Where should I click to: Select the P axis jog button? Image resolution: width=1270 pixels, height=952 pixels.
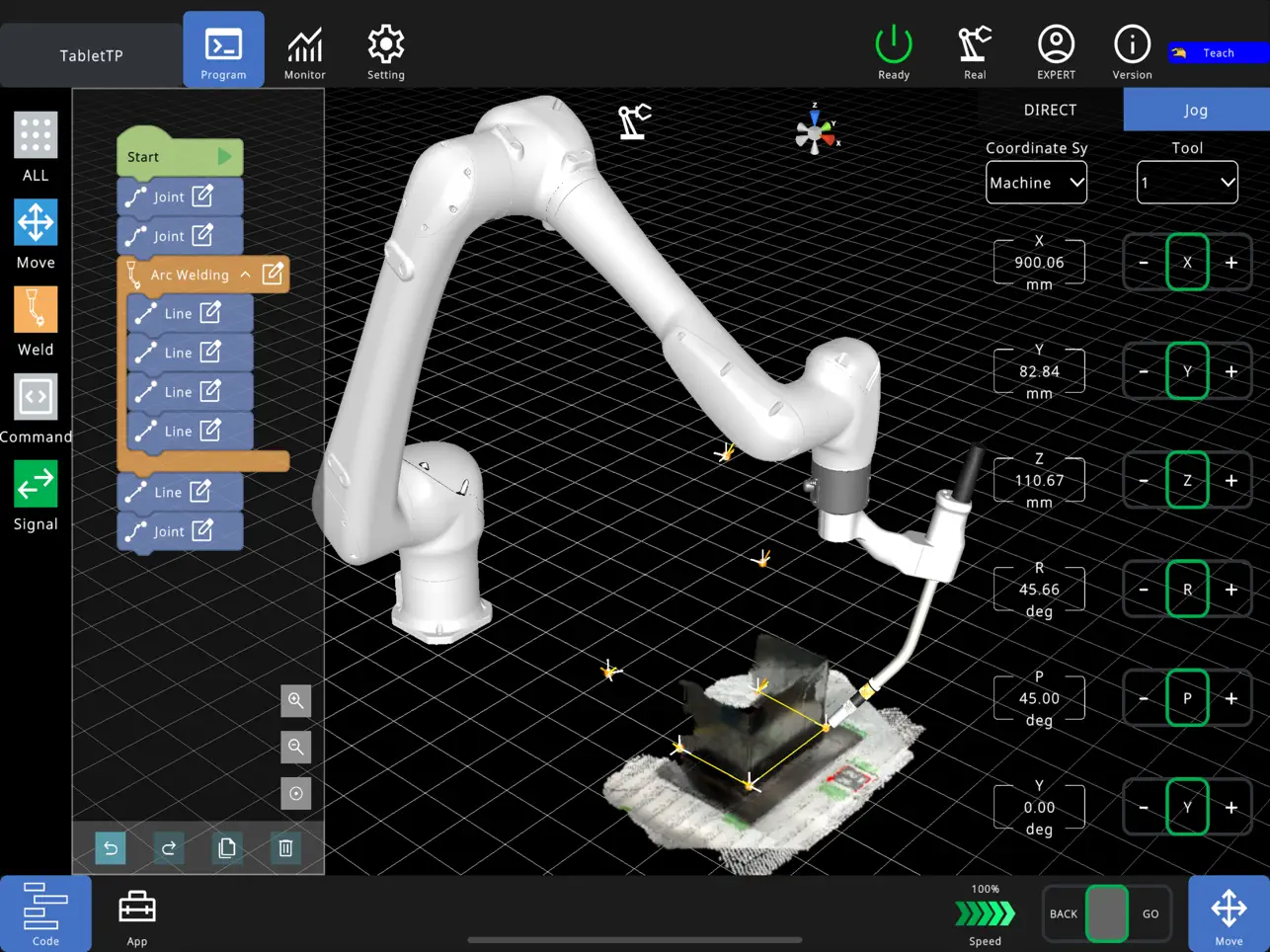tap(1187, 698)
